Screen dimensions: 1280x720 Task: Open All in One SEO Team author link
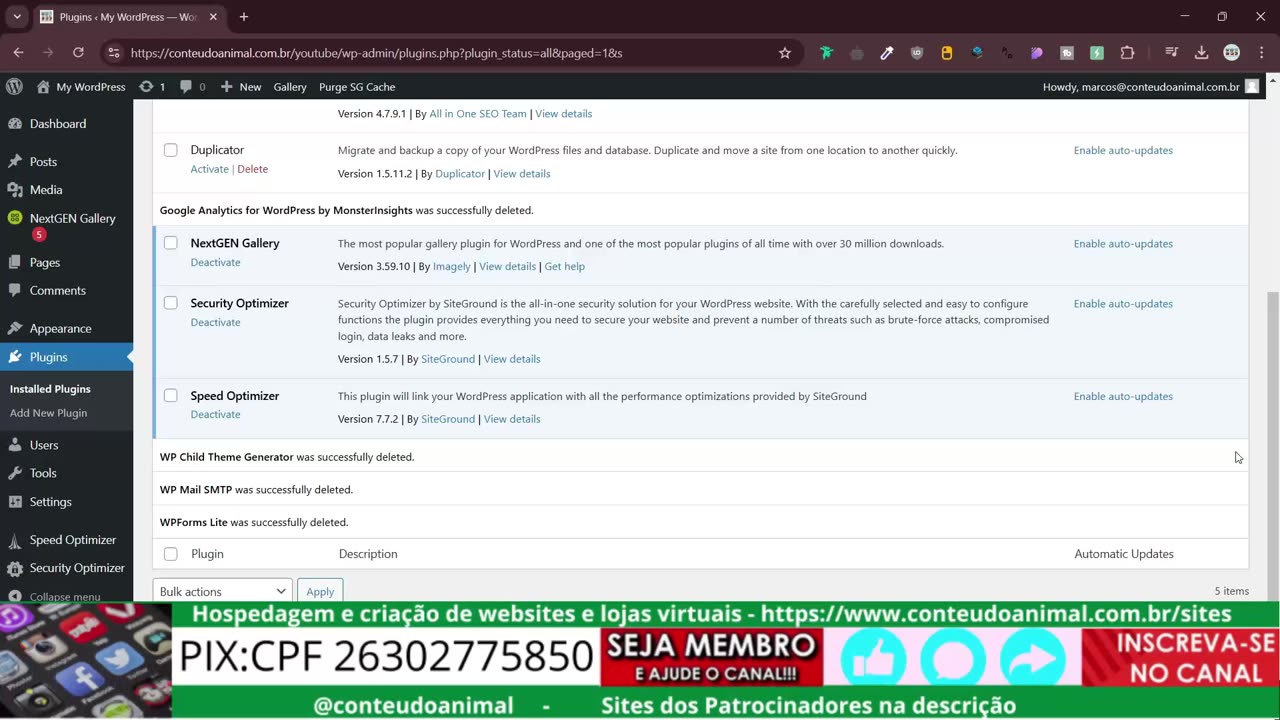(x=478, y=114)
